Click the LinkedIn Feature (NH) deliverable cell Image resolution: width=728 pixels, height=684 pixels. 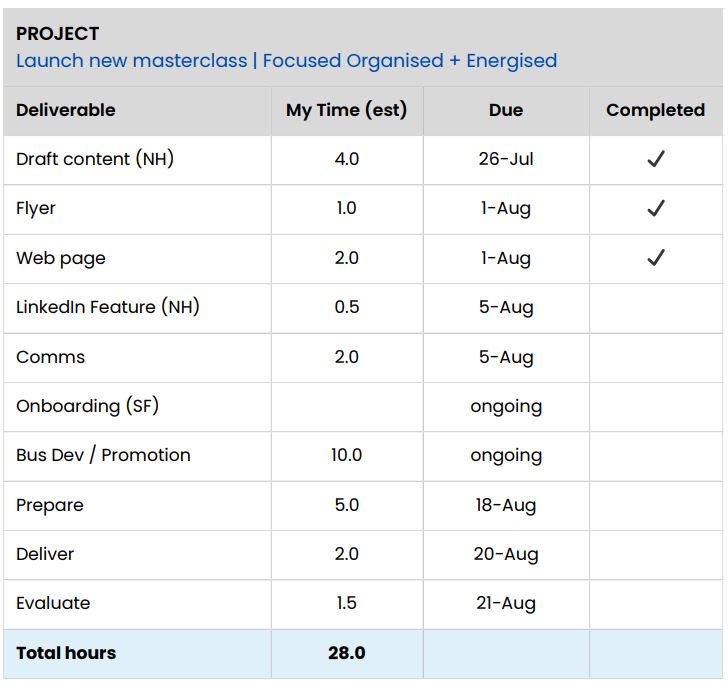(108, 307)
